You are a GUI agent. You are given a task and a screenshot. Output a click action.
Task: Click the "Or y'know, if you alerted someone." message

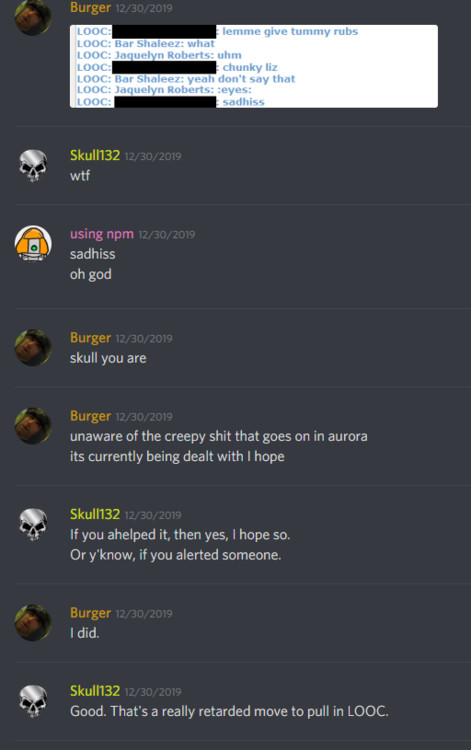point(175,555)
